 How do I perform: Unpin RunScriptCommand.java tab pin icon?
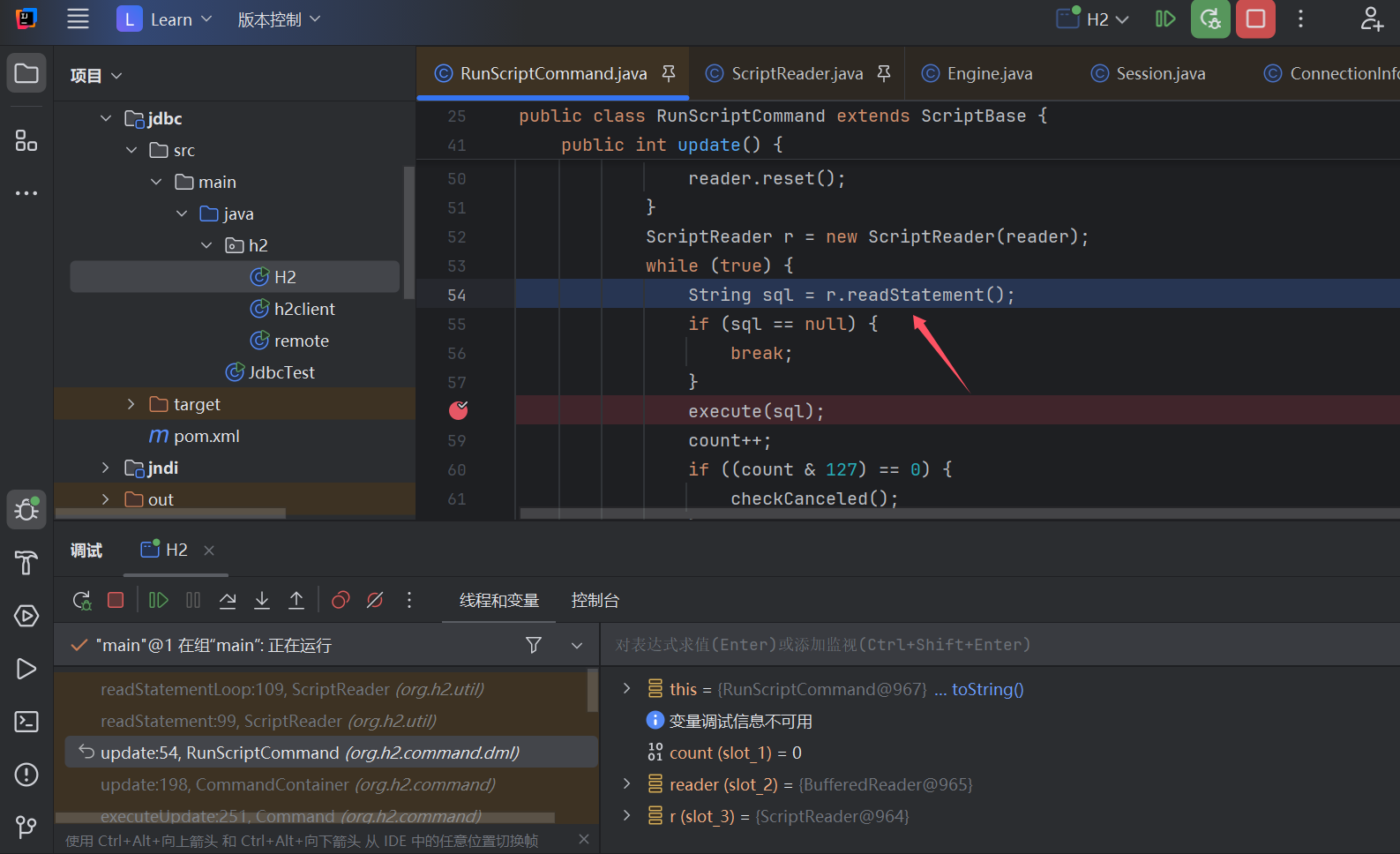pos(669,73)
